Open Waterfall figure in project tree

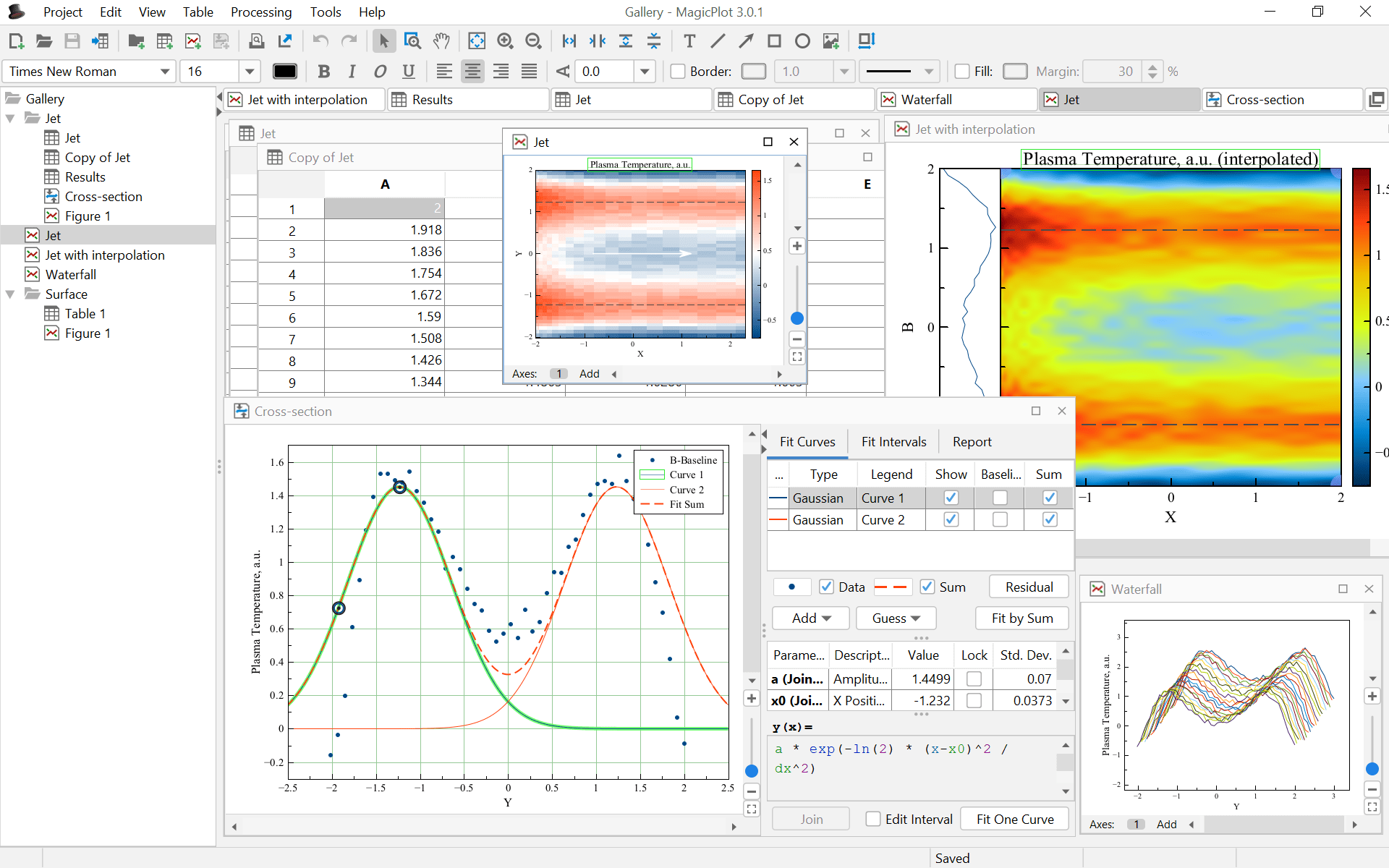pos(70,275)
